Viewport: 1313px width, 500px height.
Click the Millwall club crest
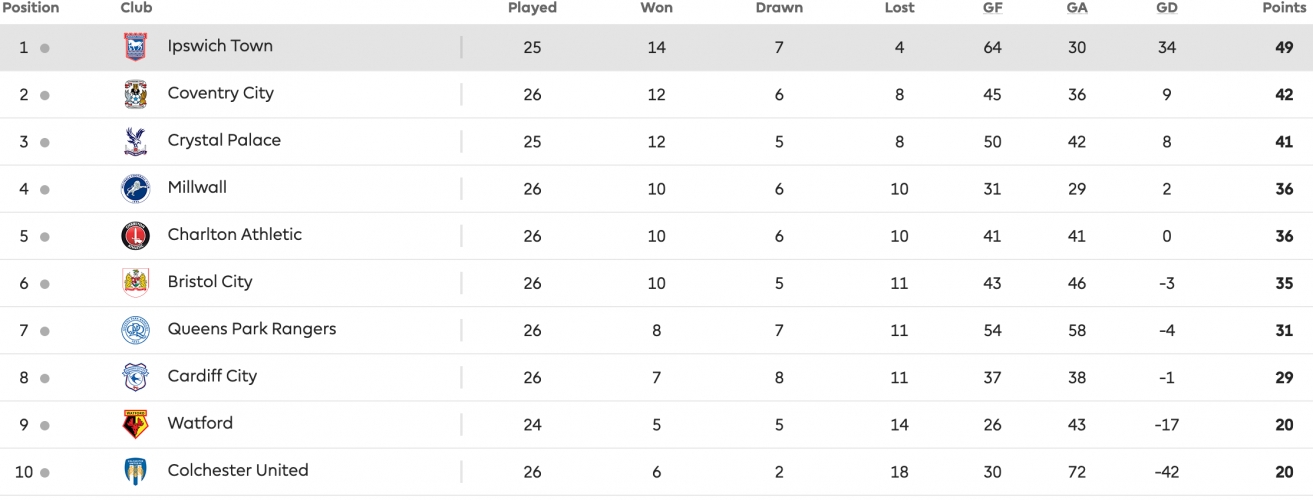coord(135,188)
